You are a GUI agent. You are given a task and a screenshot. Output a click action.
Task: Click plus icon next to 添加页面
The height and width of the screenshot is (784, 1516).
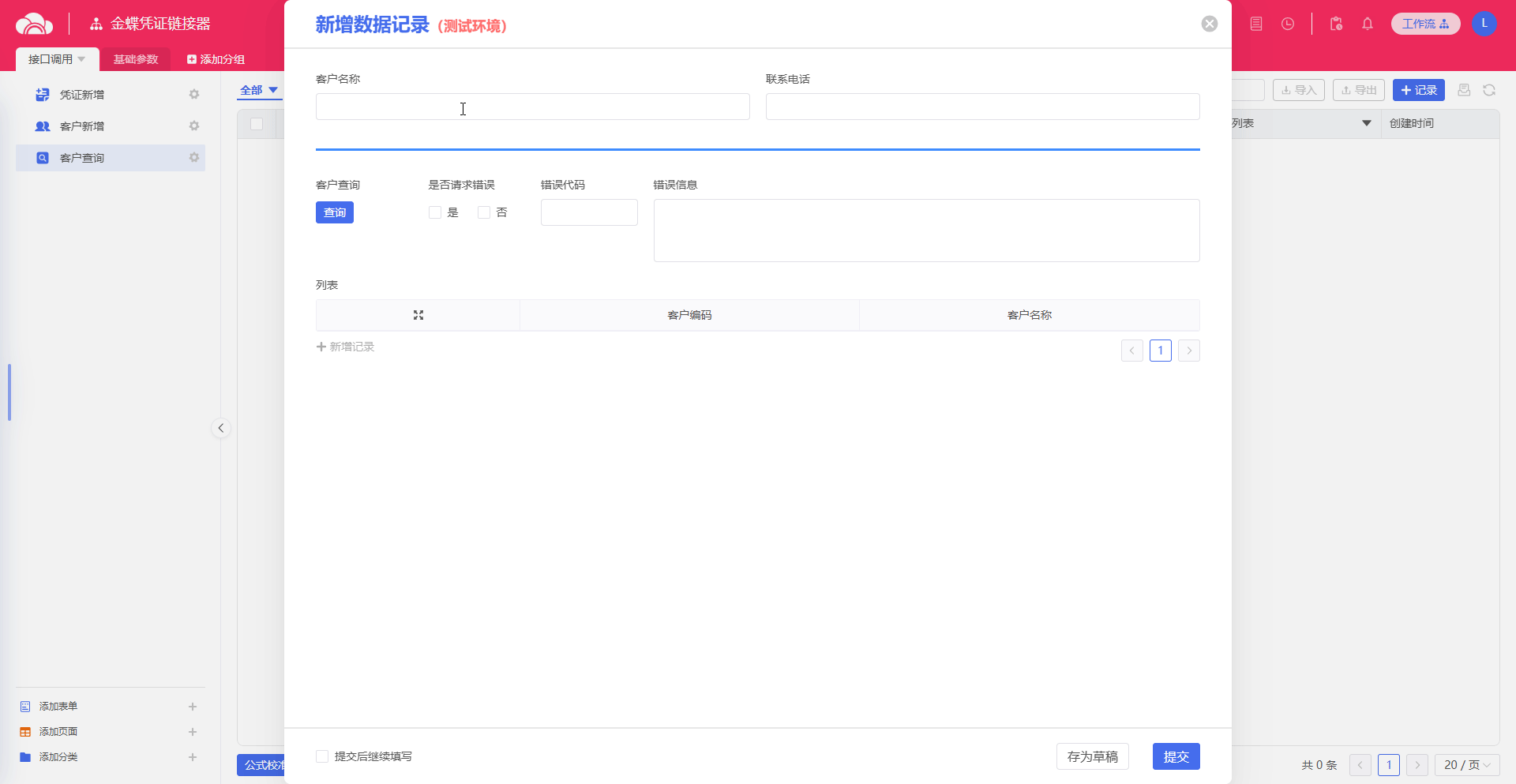coord(193,732)
